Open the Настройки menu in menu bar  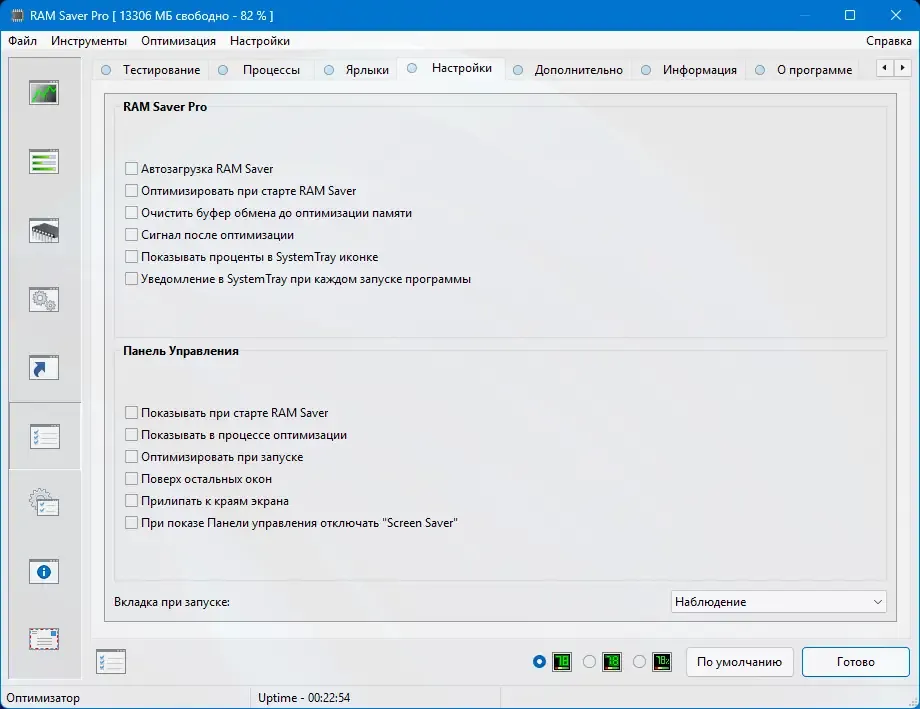(x=260, y=41)
